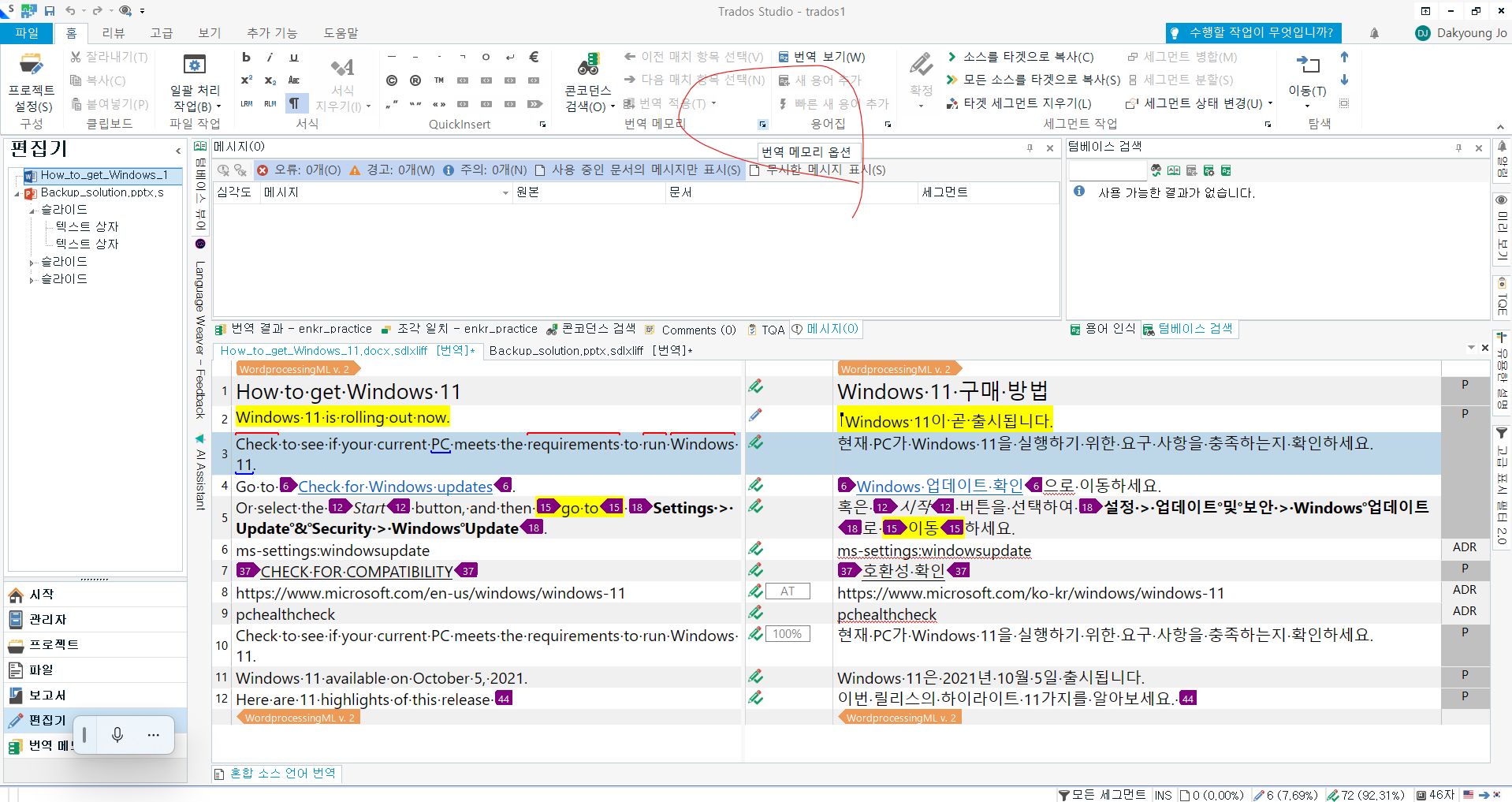Image resolution: width=1512 pixels, height=802 pixels.
Task: Click the termbase search input field
Action: [1107, 170]
